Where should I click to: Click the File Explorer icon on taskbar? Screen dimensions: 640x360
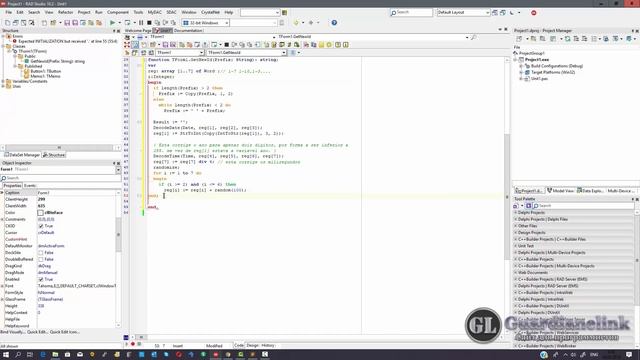pos(55,355)
